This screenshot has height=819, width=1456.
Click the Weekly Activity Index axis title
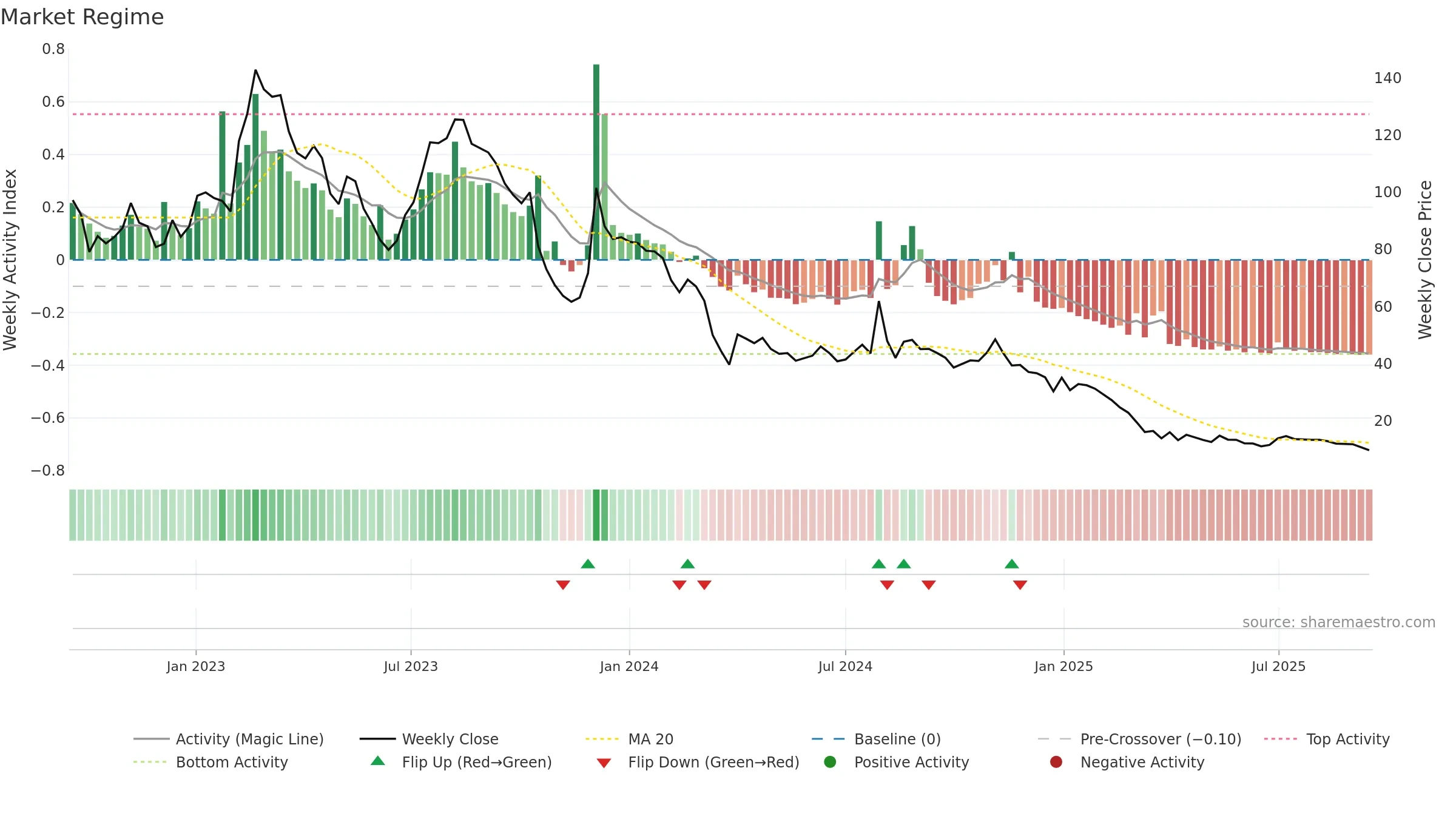[x=10, y=260]
